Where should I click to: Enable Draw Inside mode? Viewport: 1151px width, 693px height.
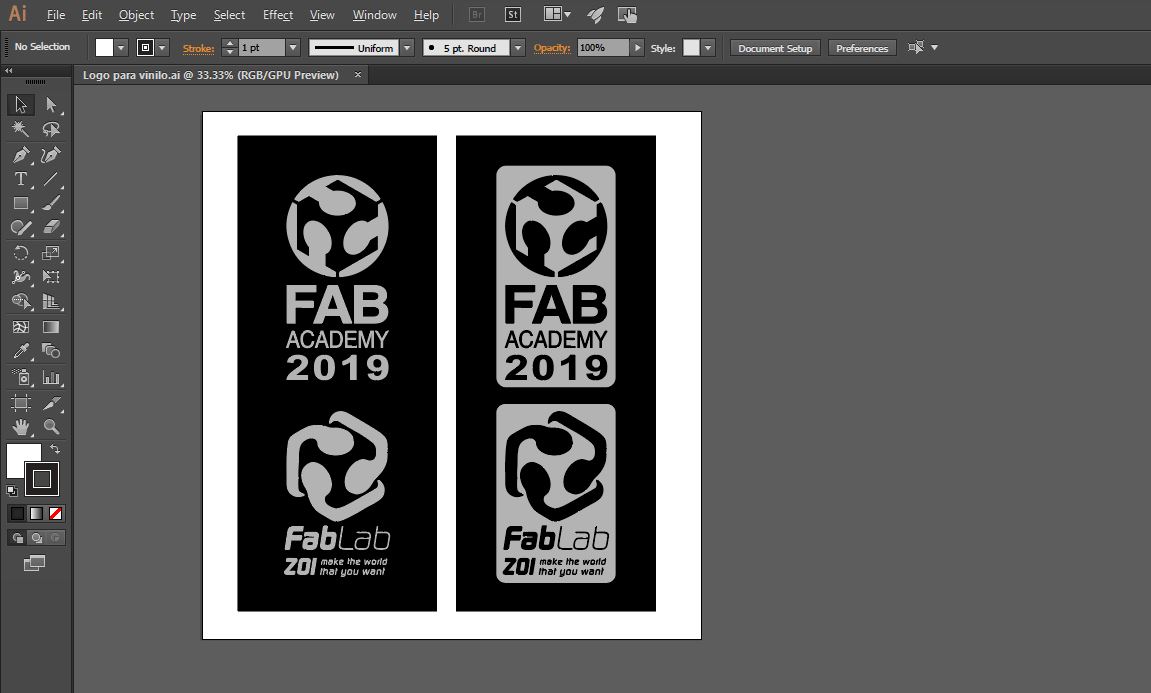[56, 537]
